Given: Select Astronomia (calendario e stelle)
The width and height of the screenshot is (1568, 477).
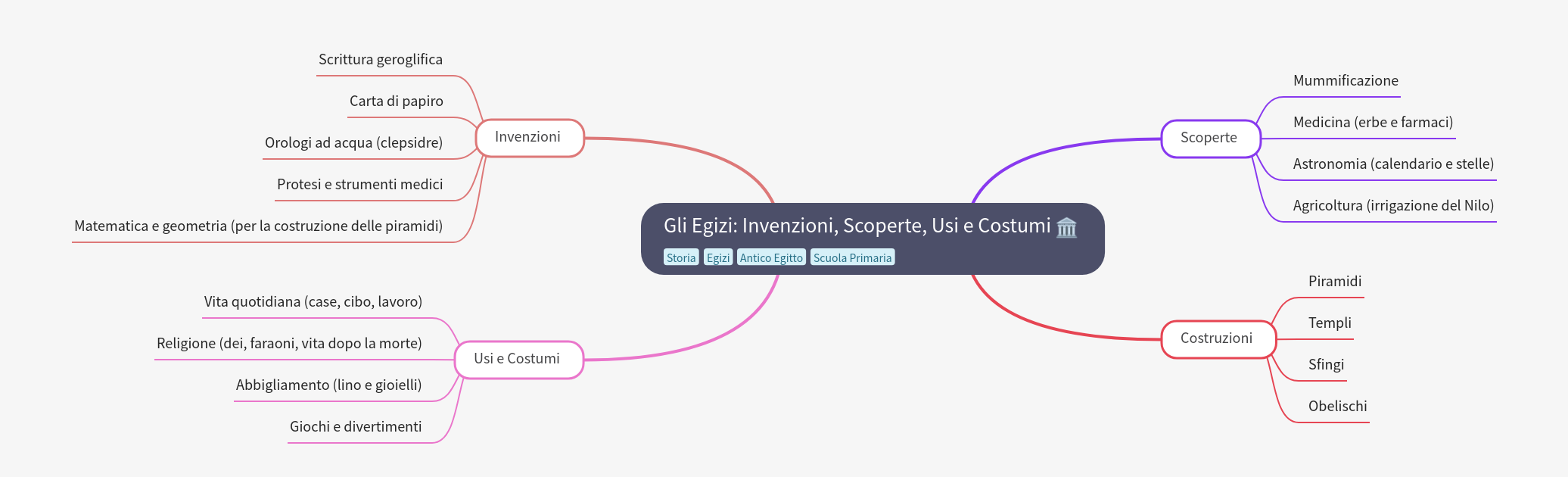Looking at the screenshot, I should (1392, 164).
